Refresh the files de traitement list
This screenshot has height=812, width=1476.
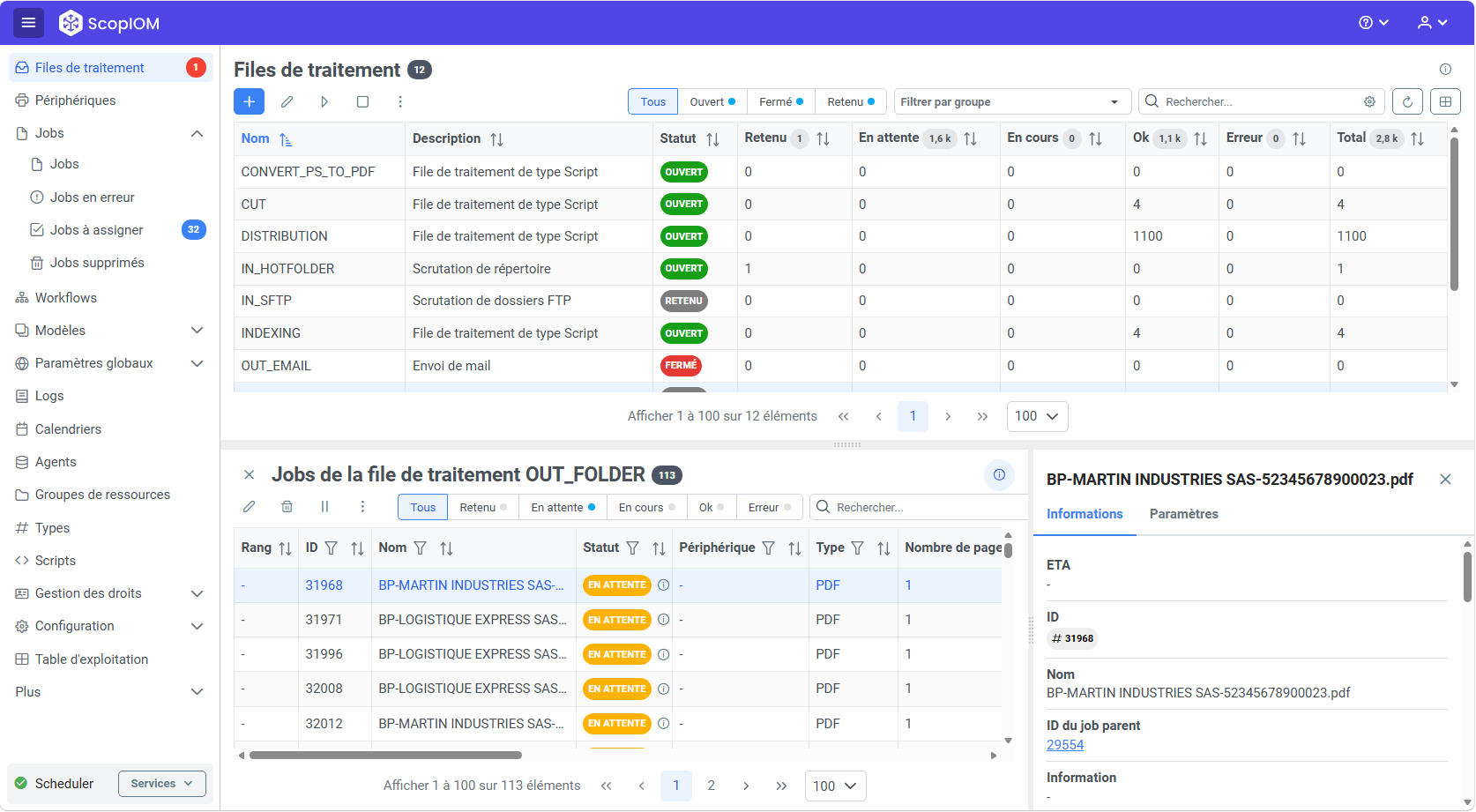coord(1407,101)
